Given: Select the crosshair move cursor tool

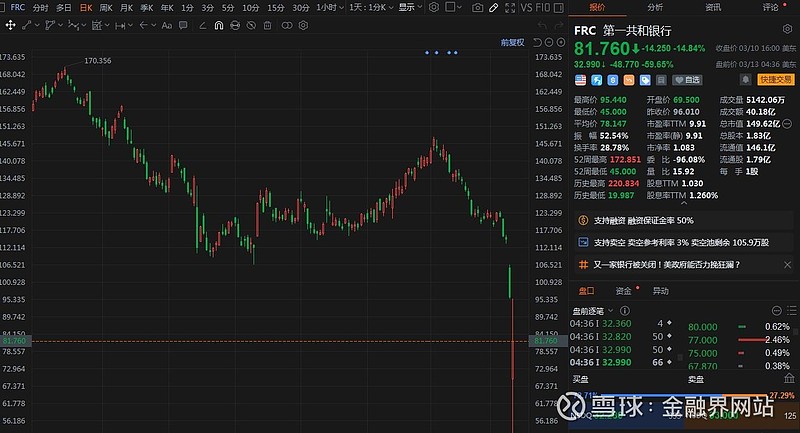Looking at the screenshot, I should point(10,25).
